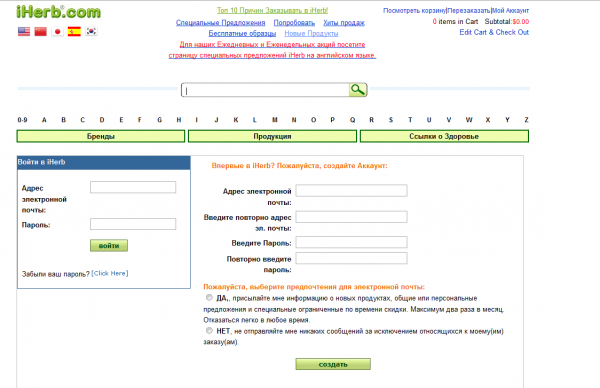Open the Ссылки о Здоровье tab
Image resolution: width=600 pixels, height=388 pixels.
tap(444, 136)
